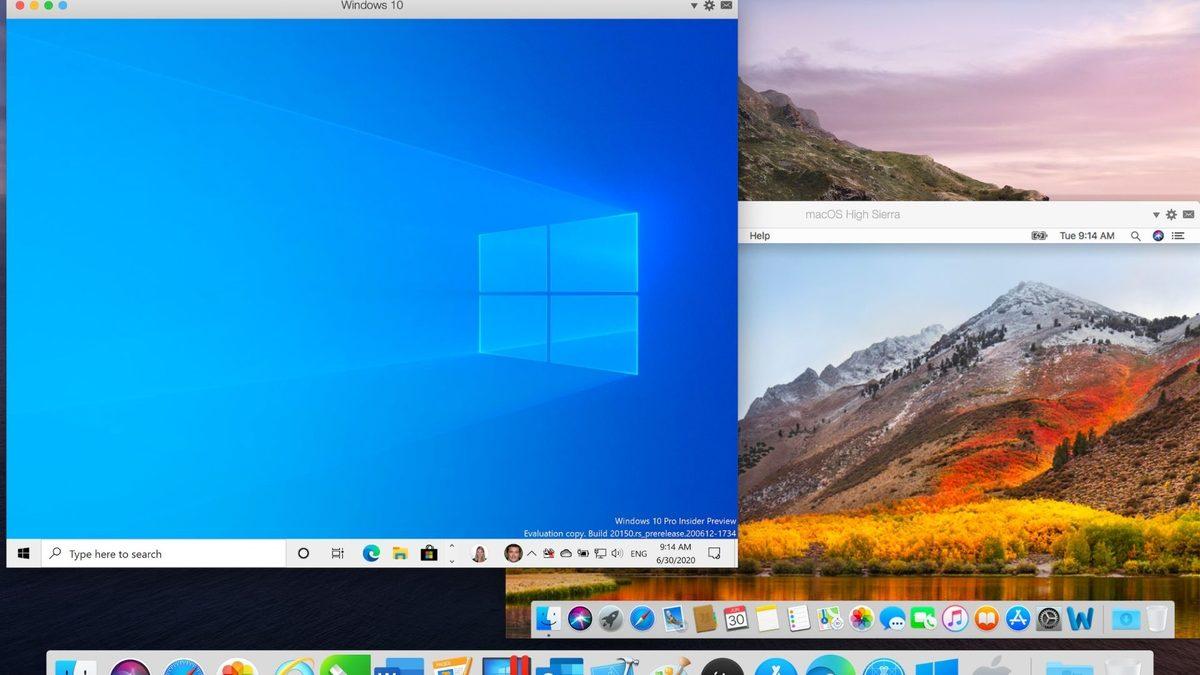
Task: Open Photos in the High Sierra dock
Action: coord(861,619)
